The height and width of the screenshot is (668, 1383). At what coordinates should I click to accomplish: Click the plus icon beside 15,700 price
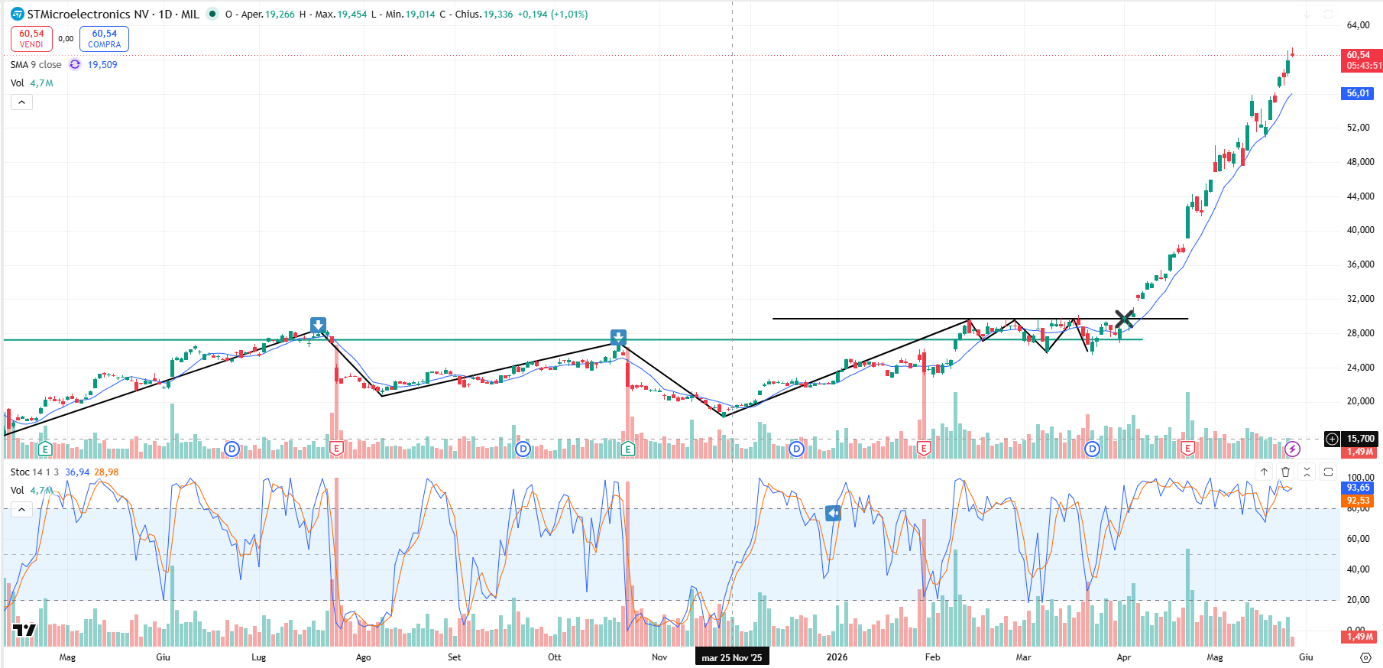pyautogui.click(x=1331, y=439)
